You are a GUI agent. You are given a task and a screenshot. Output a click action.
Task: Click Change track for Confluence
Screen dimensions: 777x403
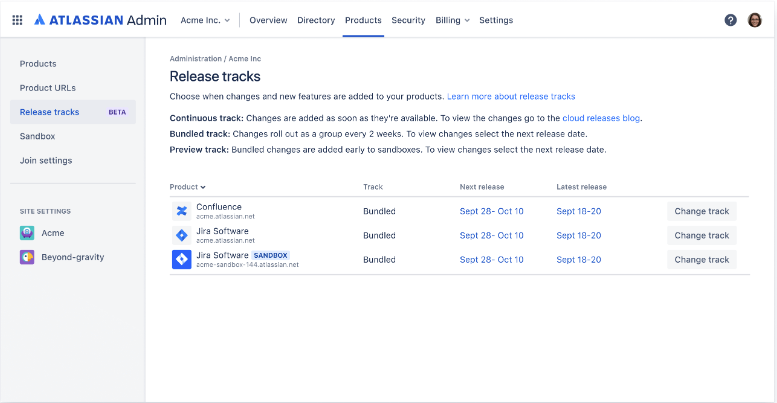tap(701, 211)
